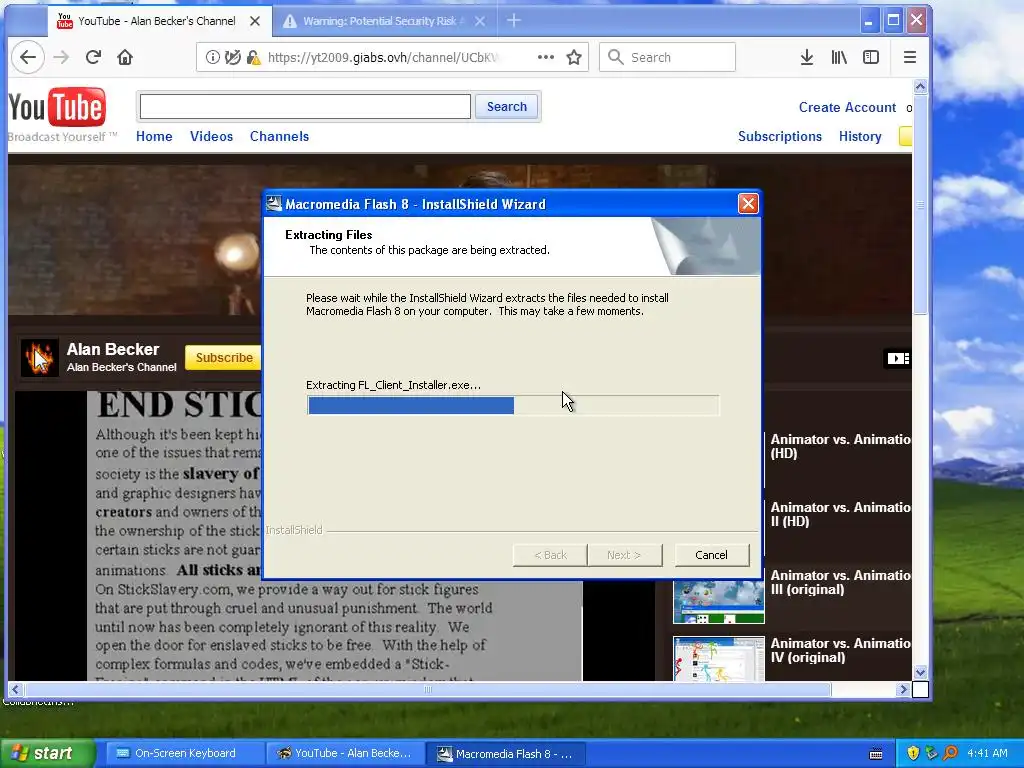This screenshot has width=1024, height=768.
Task: Open the Firefox home page icon
Action: [125, 57]
